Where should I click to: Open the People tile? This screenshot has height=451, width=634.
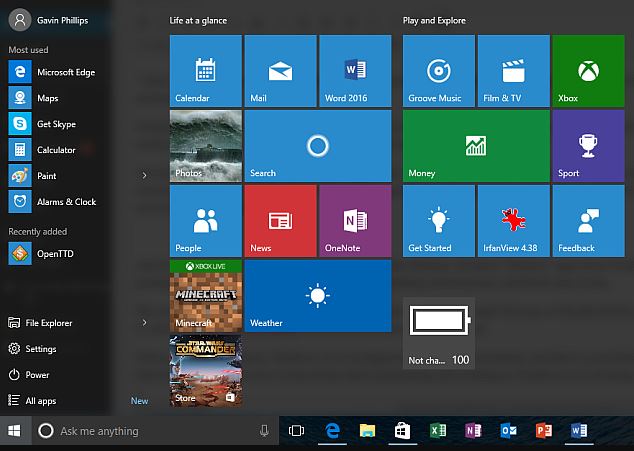click(205, 221)
